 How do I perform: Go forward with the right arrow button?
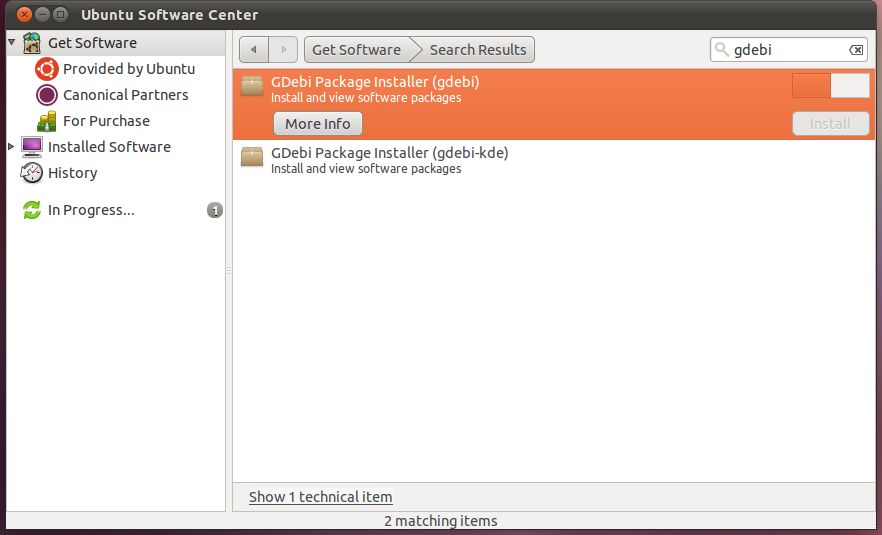284,50
